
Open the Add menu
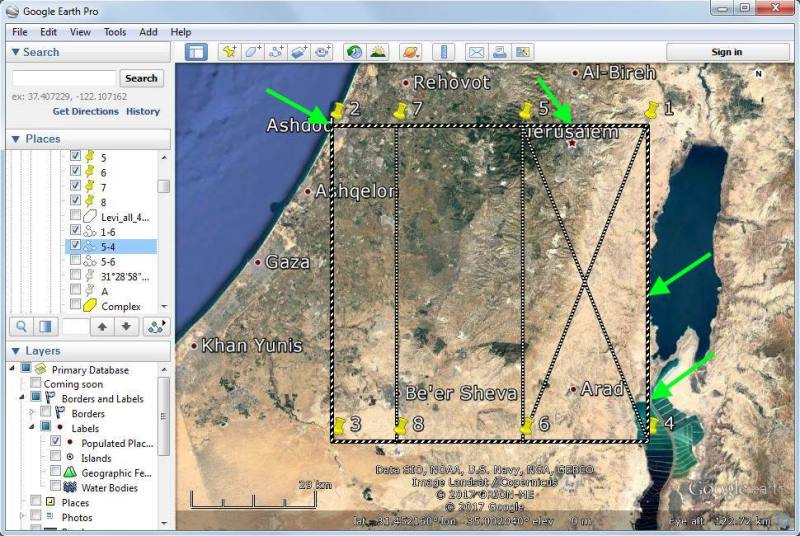(x=148, y=32)
